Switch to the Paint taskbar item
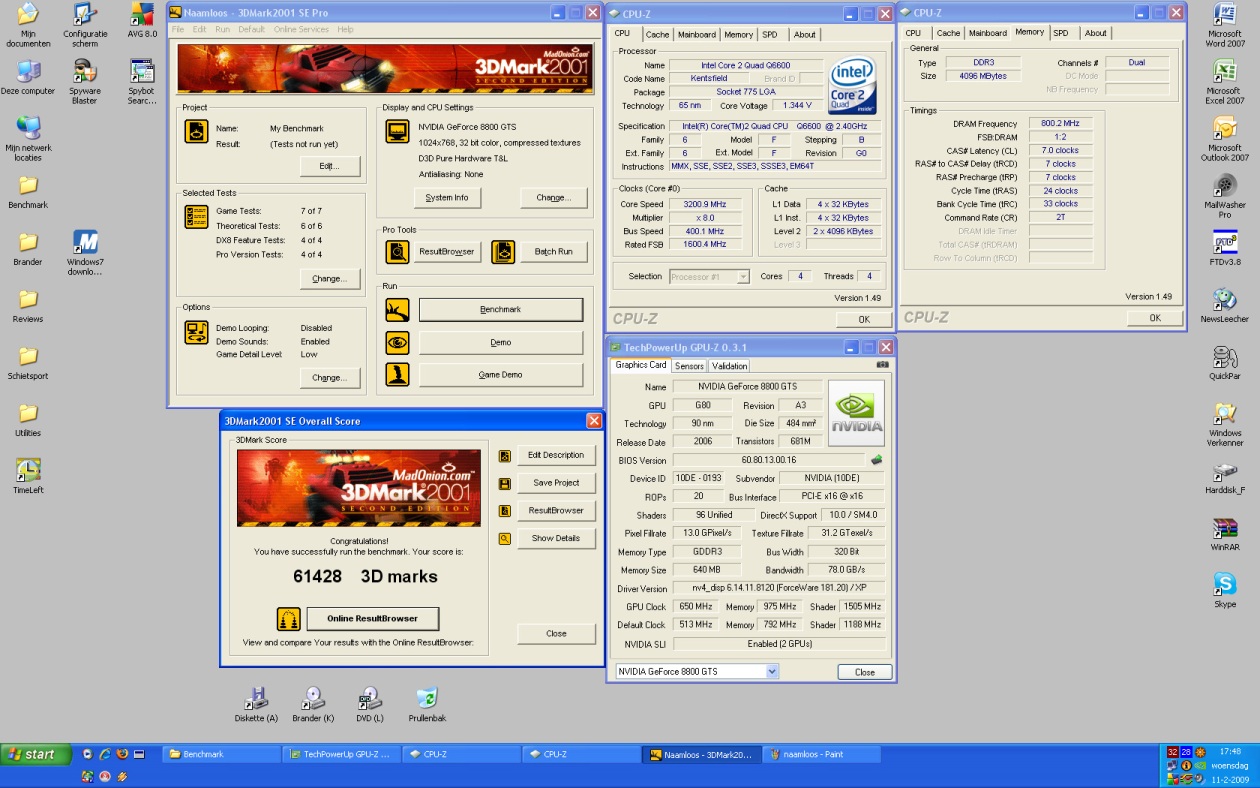1260x788 pixels. click(x=821, y=755)
